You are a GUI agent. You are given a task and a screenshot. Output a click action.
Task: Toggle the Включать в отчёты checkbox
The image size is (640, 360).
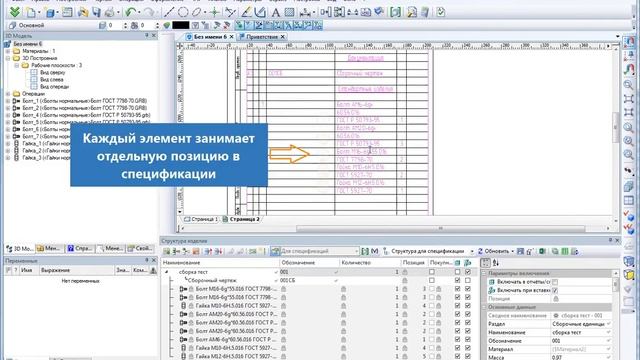click(x=555, y=282)
